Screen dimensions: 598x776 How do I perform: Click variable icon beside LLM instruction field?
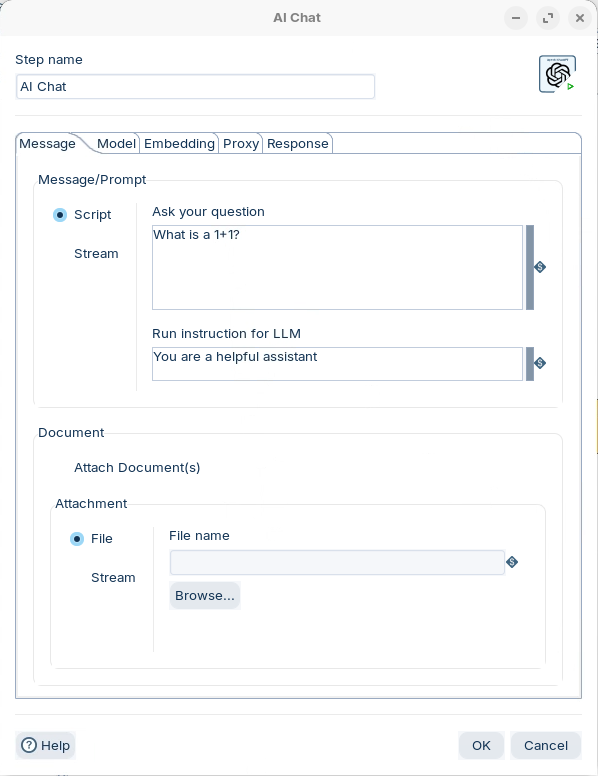point(540,363)
